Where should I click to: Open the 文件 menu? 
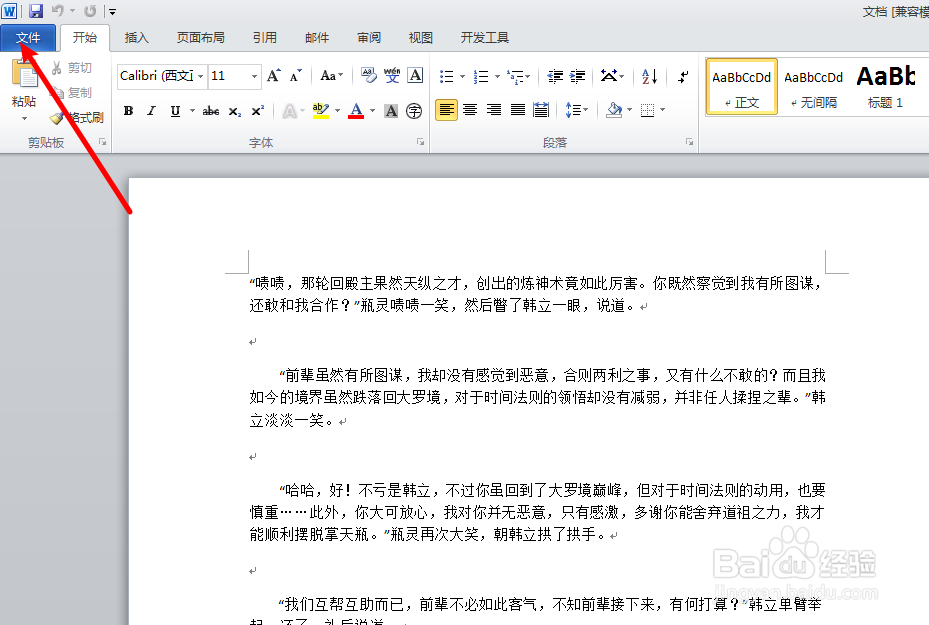click(x=29, y=37)
